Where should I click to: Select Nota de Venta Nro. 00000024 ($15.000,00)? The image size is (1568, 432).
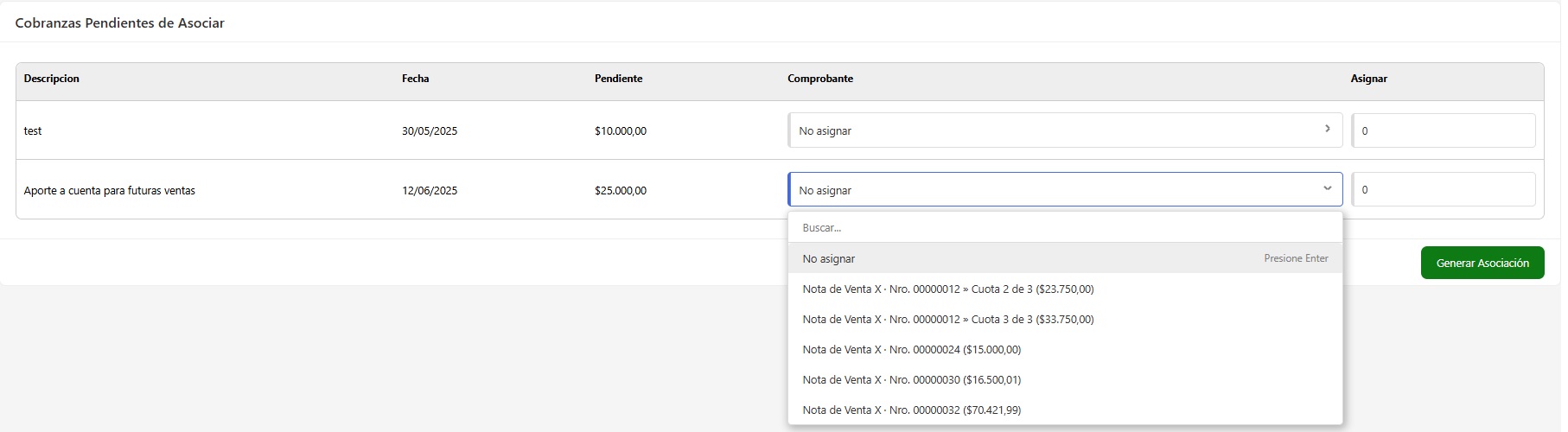coord(911,350)
